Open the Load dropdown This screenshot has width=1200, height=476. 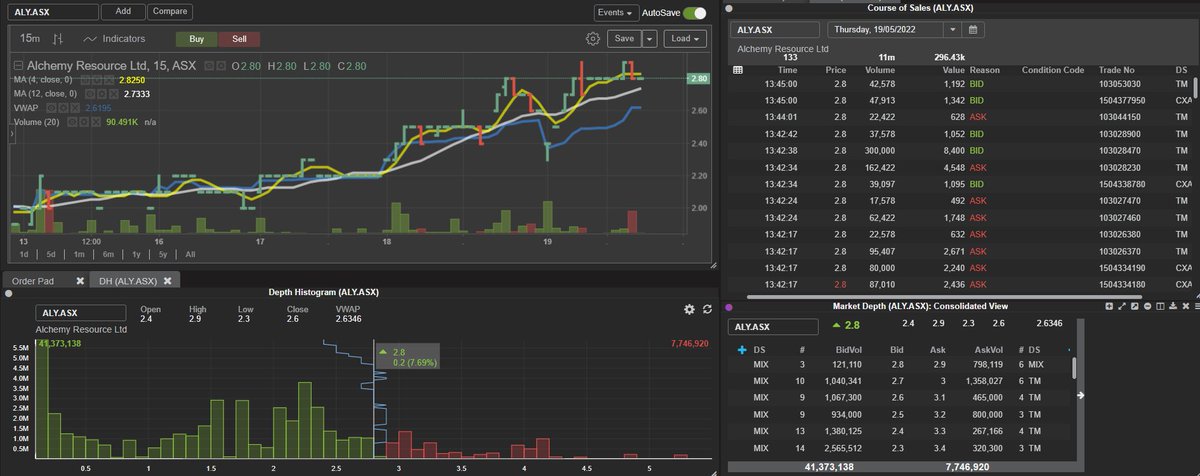click(684, 38)
